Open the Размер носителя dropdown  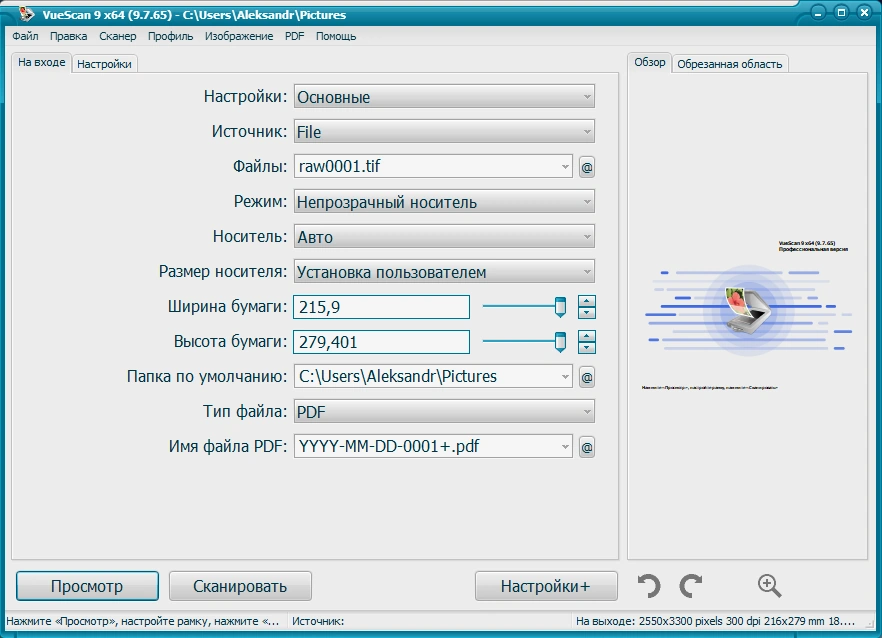pos(444,272)
